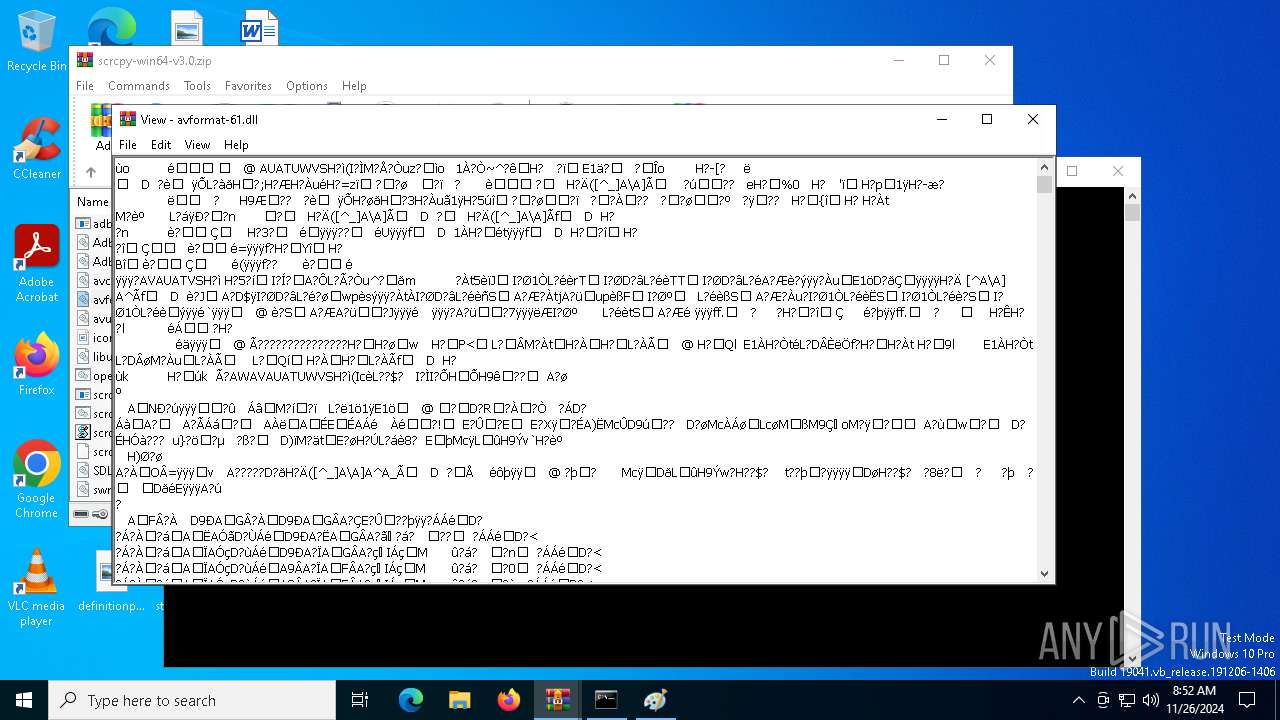
Task: Select the libu file entry in WinRAR
Action: coord(94,357)
